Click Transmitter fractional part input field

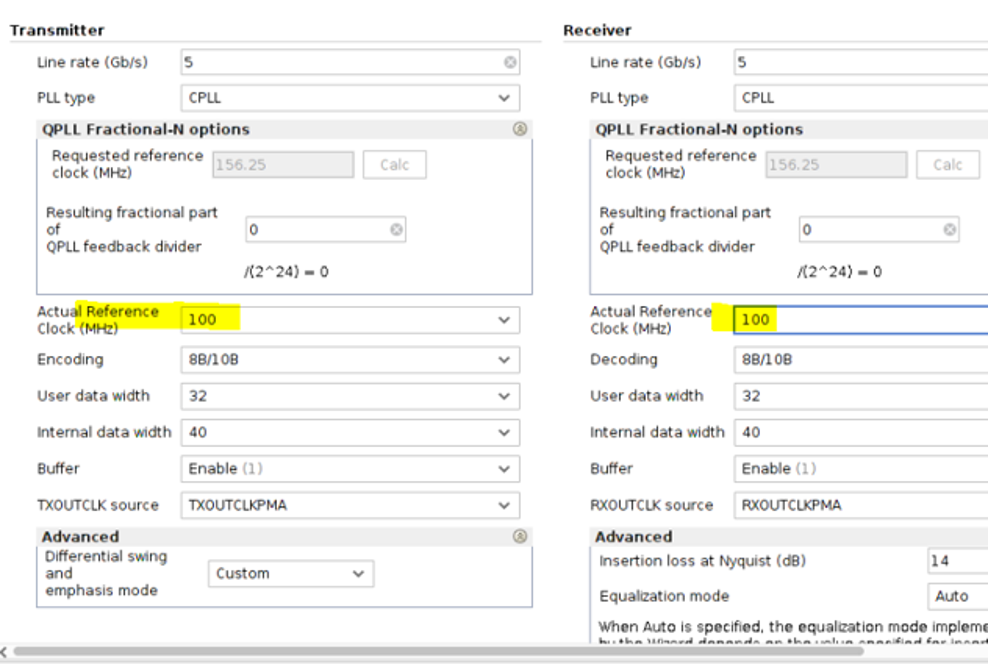[x=326, y=230]
